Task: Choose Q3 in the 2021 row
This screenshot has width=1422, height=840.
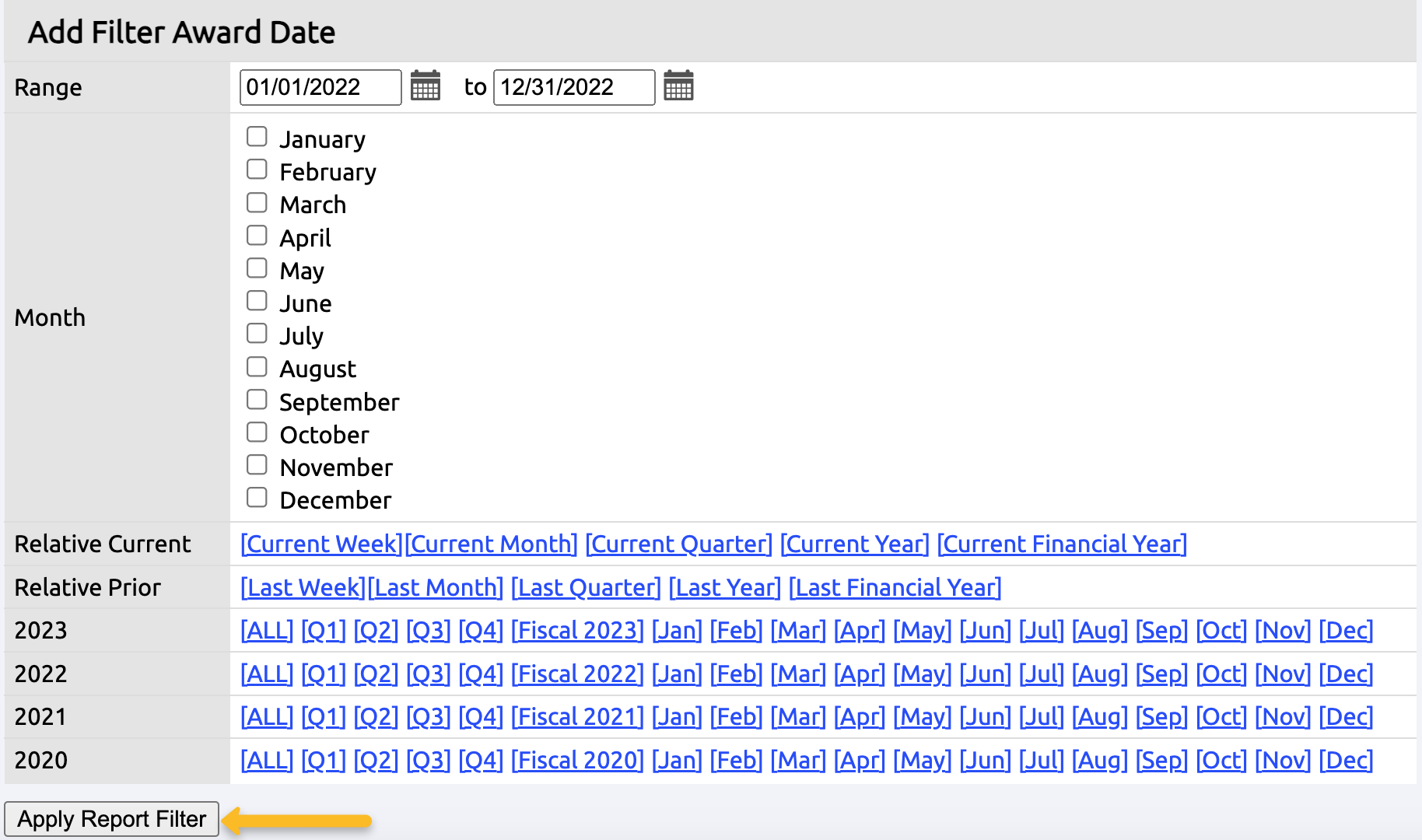Action: [429, 716]
